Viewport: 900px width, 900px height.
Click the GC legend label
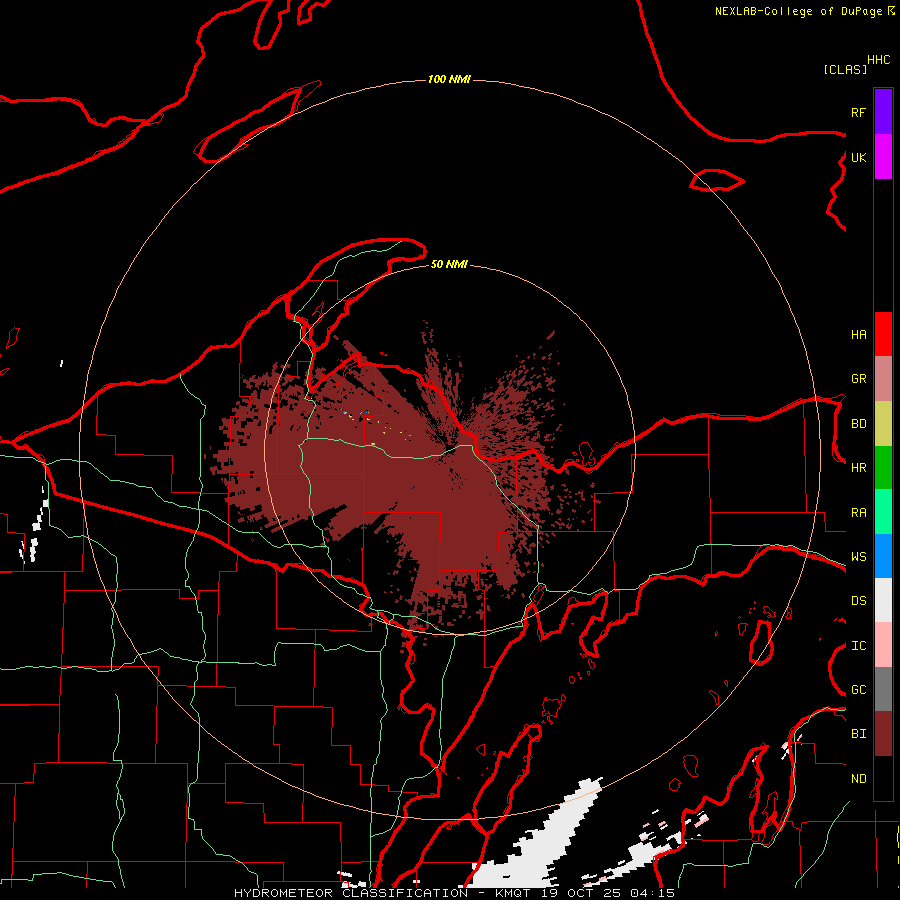click(858, 690)
